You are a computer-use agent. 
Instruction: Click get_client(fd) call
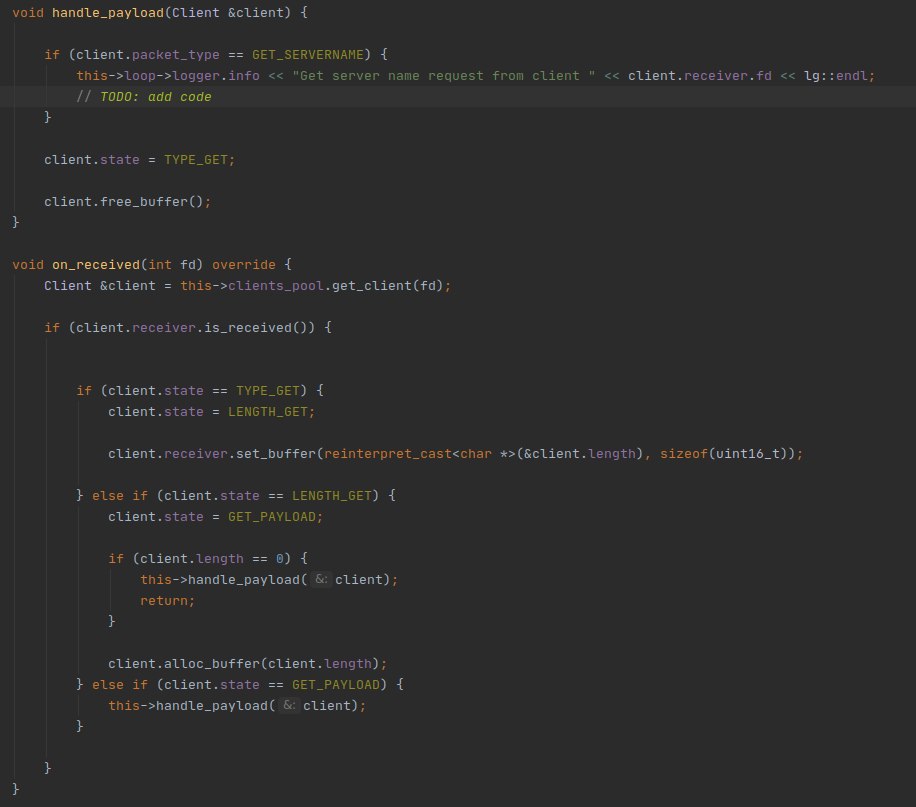(388, 286)
